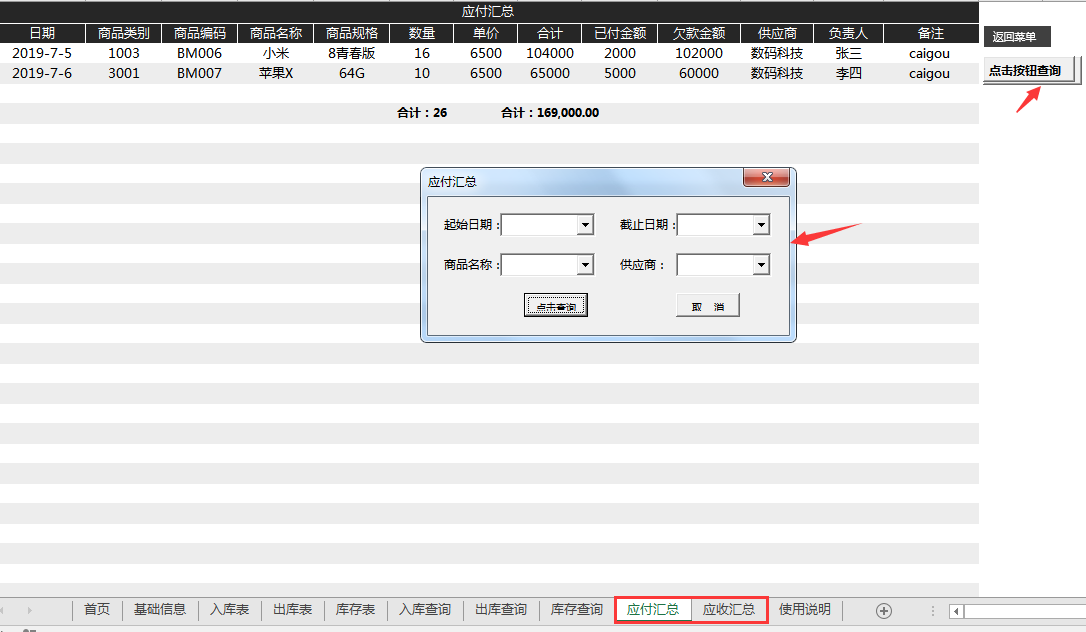Viewport: 1086px width, 632px height.
Task: Open the 供应商 dropdown
Action: (x=761, y=264)
